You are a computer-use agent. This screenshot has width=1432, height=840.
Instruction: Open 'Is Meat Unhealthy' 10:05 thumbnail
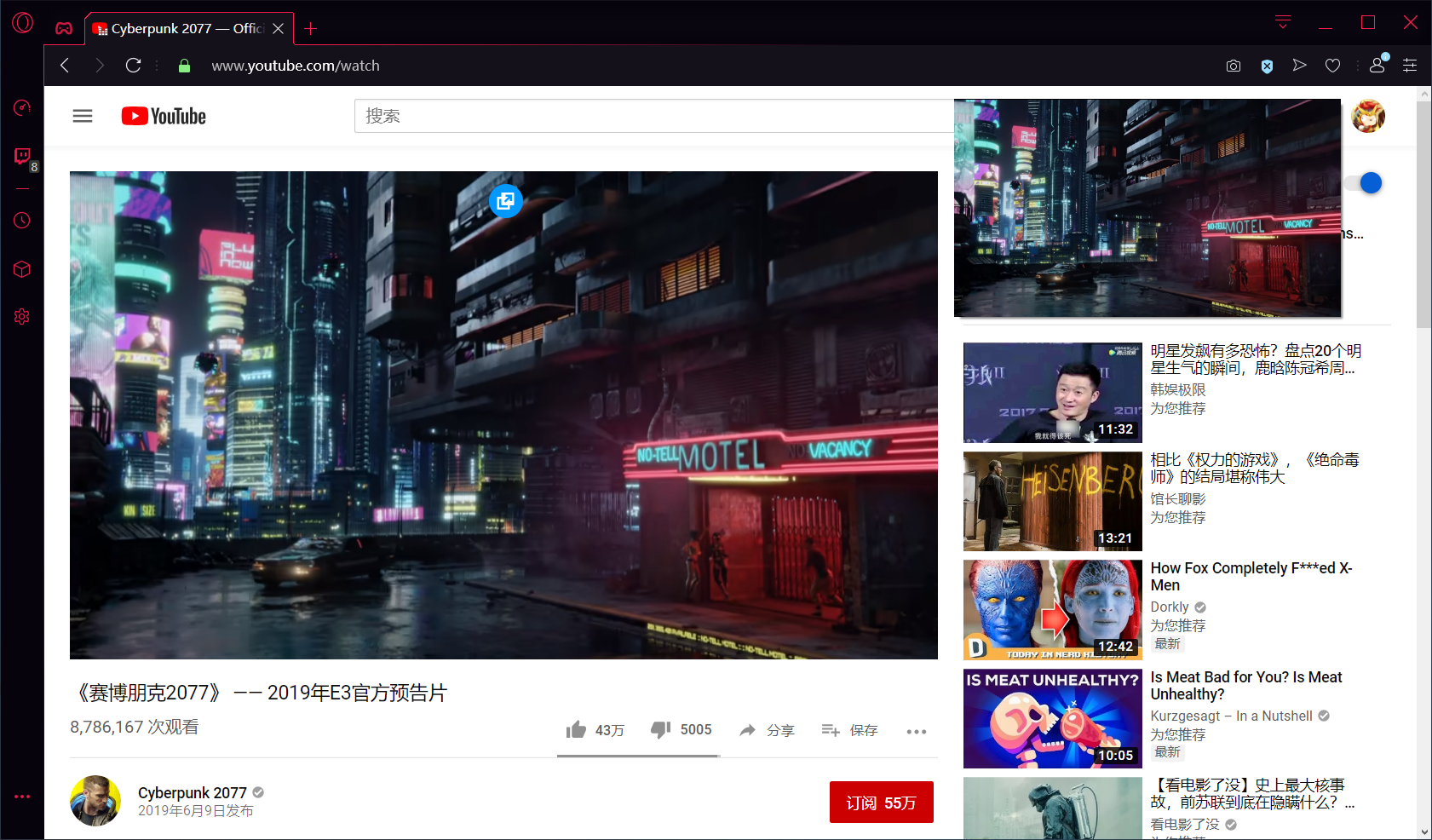click(1053, 719)
